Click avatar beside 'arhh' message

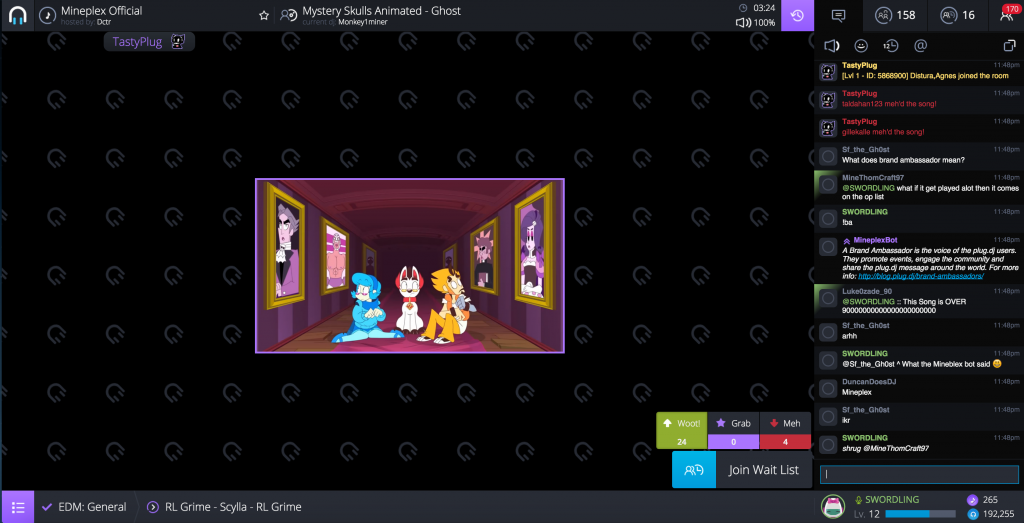[x=828, y=332]
